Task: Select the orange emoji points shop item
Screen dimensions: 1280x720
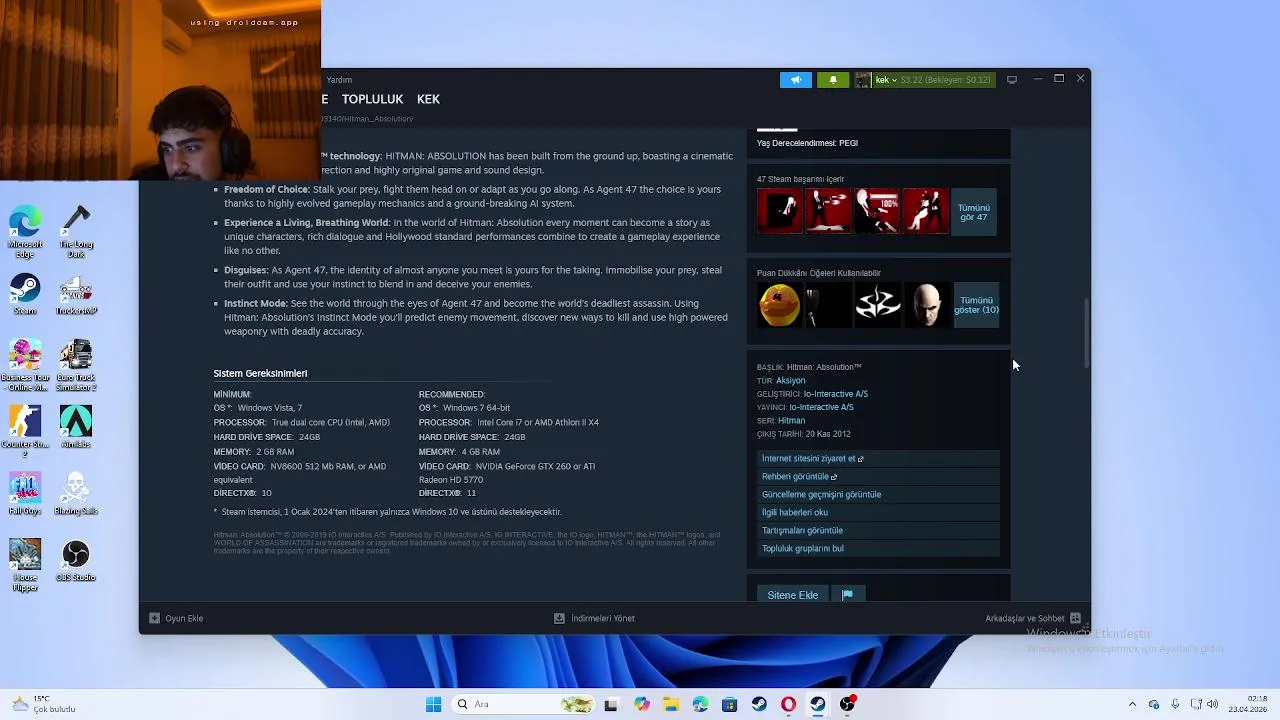Action: (x=779, y=305)
